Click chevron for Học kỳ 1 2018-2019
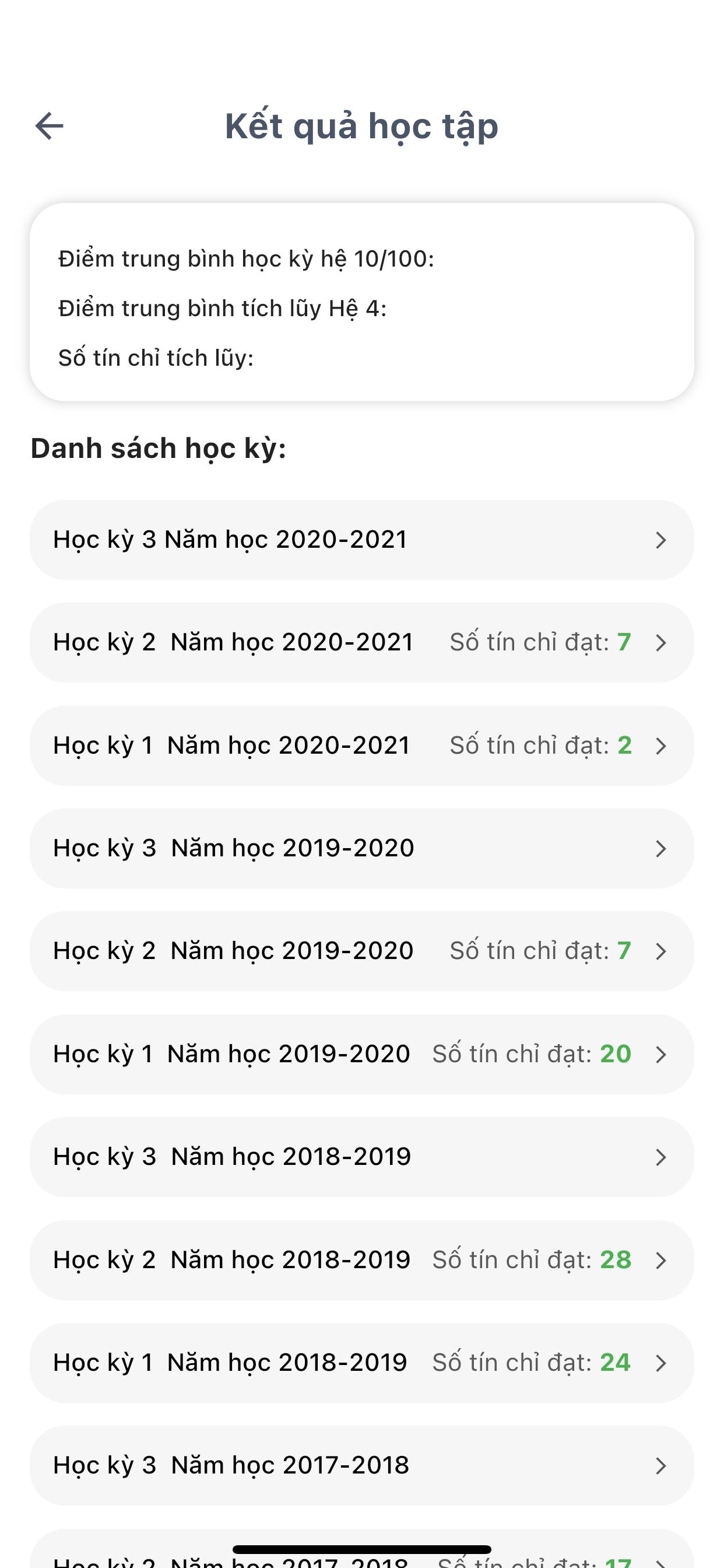The image size is (724, 1568). [x=660, y=1363]
